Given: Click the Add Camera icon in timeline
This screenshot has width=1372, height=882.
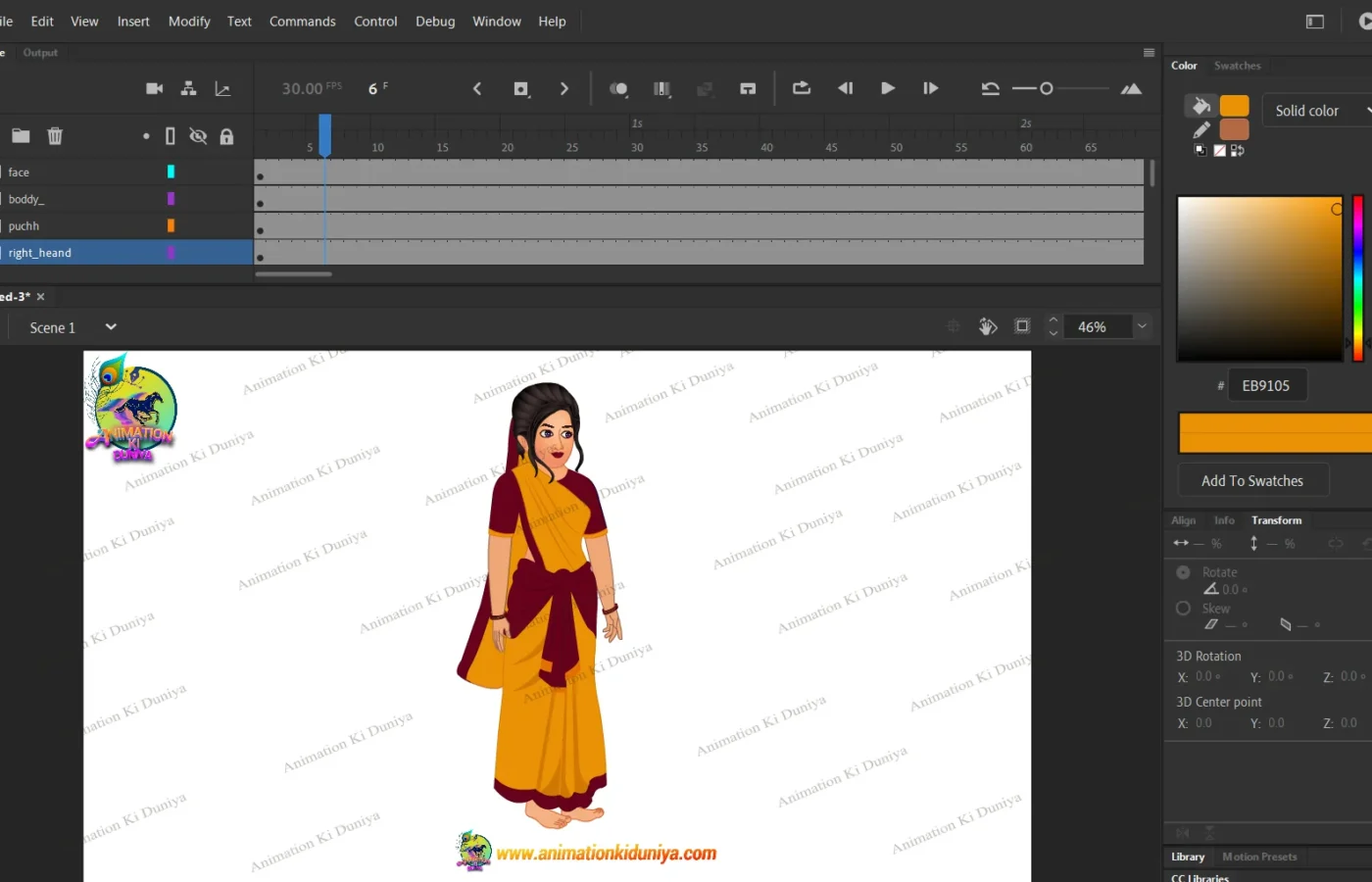Looking at the screenshot, I should click(154, 88).
